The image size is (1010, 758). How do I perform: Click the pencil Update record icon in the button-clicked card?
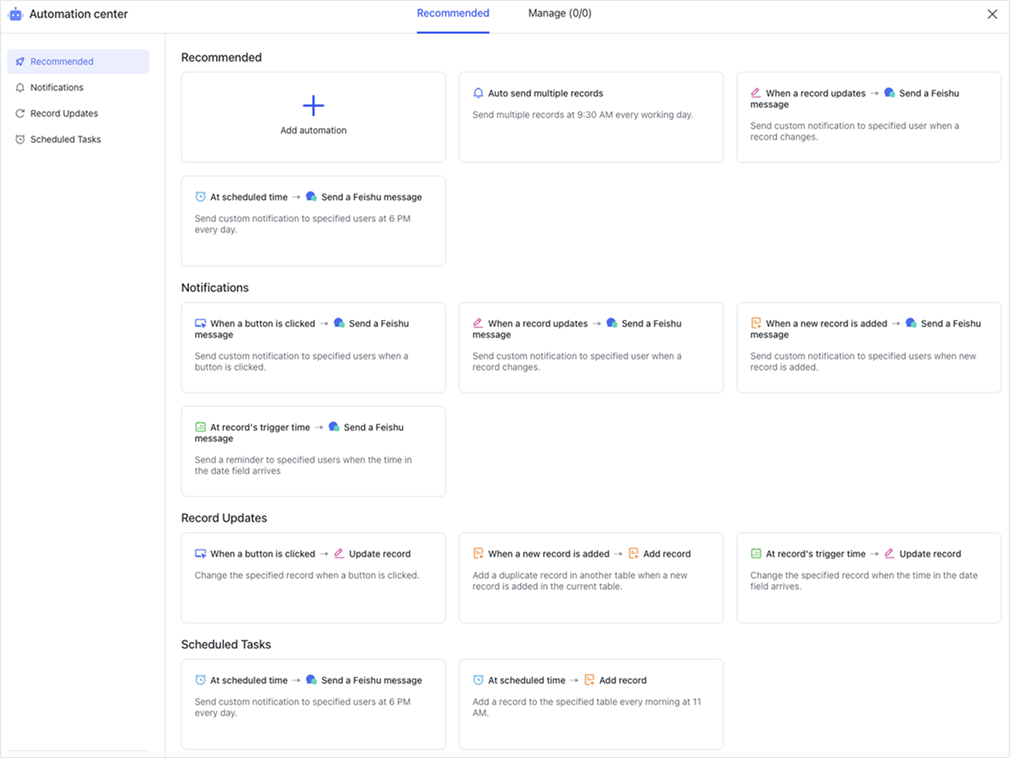(339, 554)
